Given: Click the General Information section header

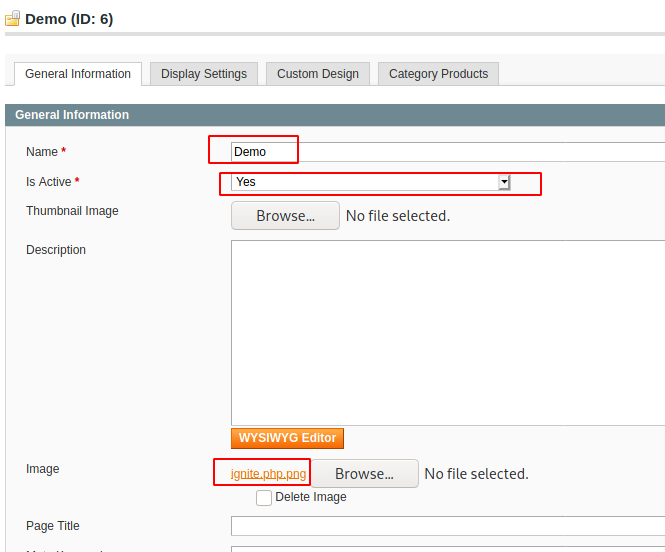Looking at the screenshot, I should 72,115.
